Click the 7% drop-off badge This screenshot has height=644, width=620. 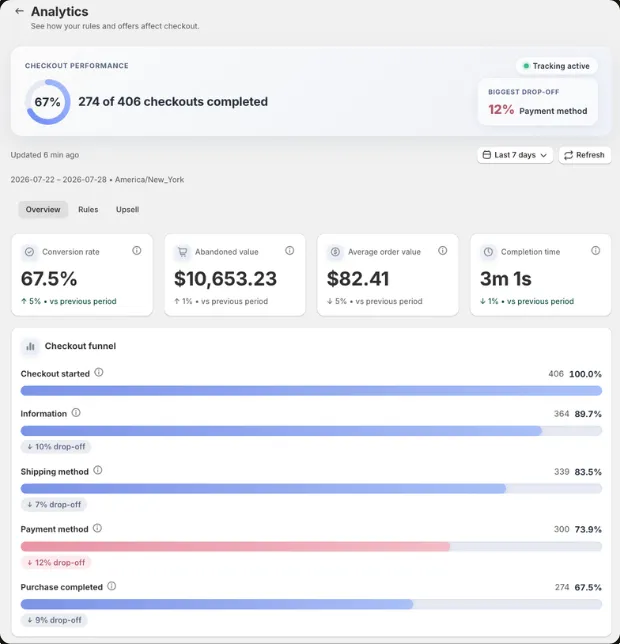click(x=54, y=504)
